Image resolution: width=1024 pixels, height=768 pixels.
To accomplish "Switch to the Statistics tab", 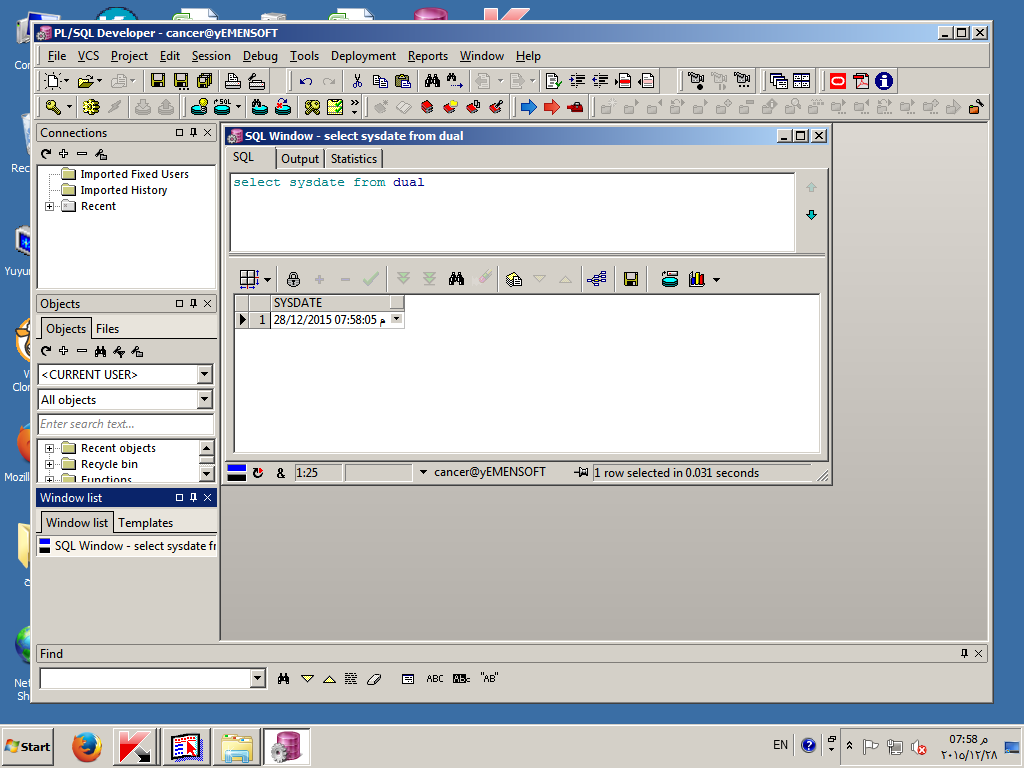I will 354,159.
